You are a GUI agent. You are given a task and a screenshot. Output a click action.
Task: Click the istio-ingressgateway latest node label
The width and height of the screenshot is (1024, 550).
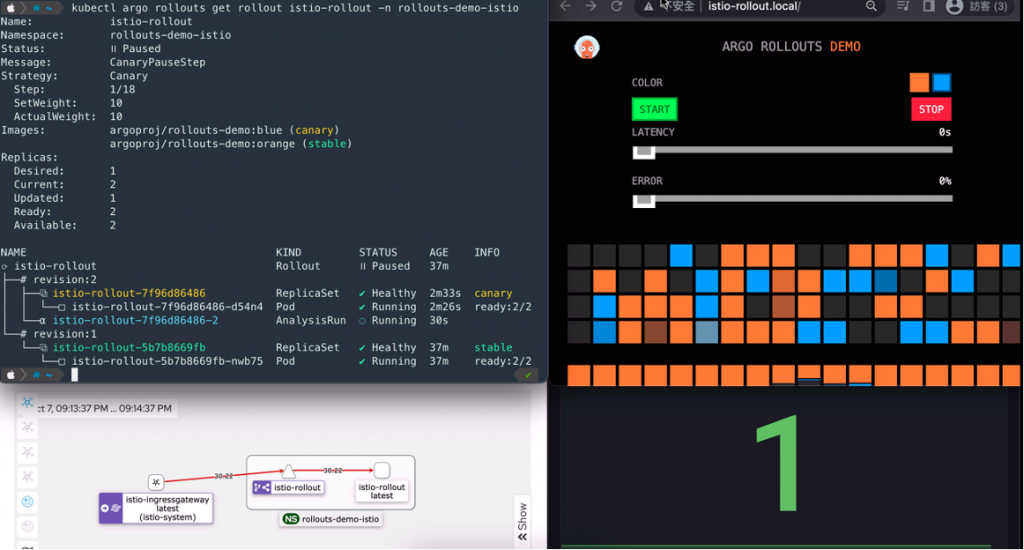(167, 508)
